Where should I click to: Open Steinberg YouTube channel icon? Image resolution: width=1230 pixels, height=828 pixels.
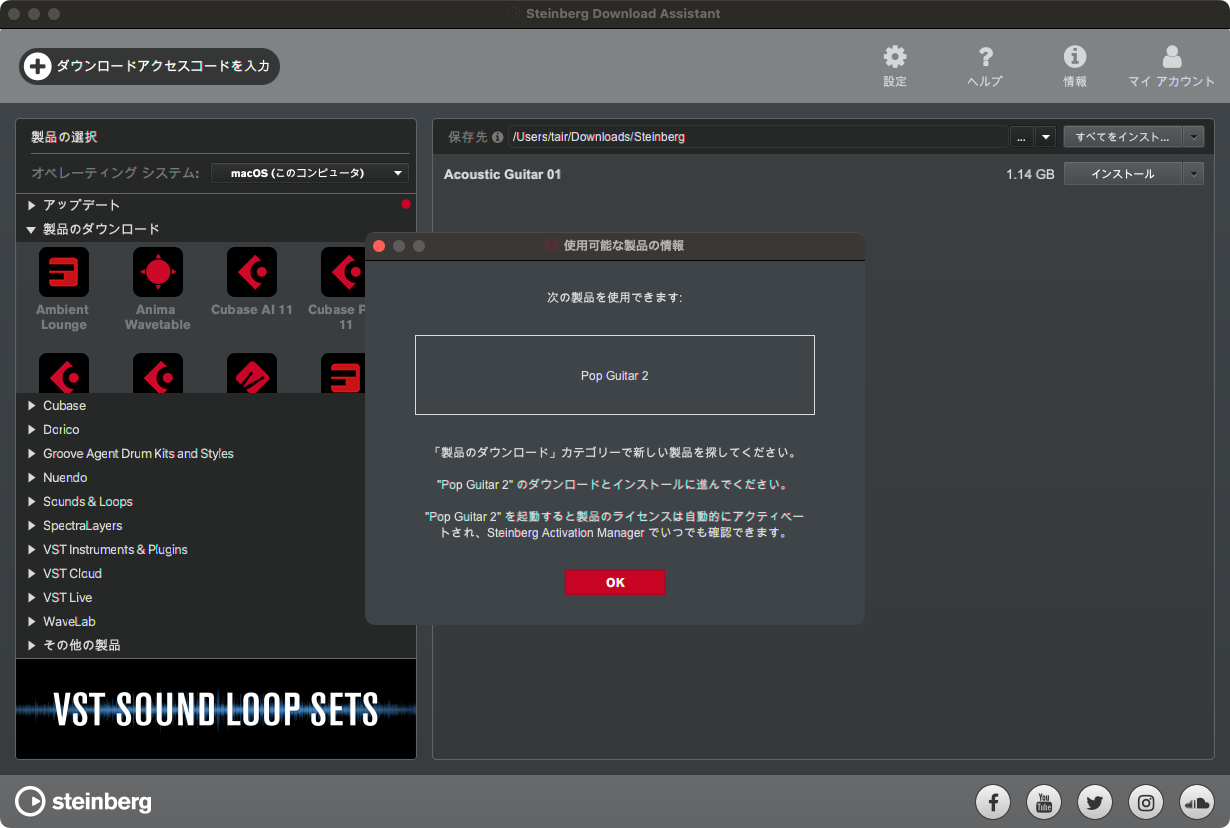1045,801
